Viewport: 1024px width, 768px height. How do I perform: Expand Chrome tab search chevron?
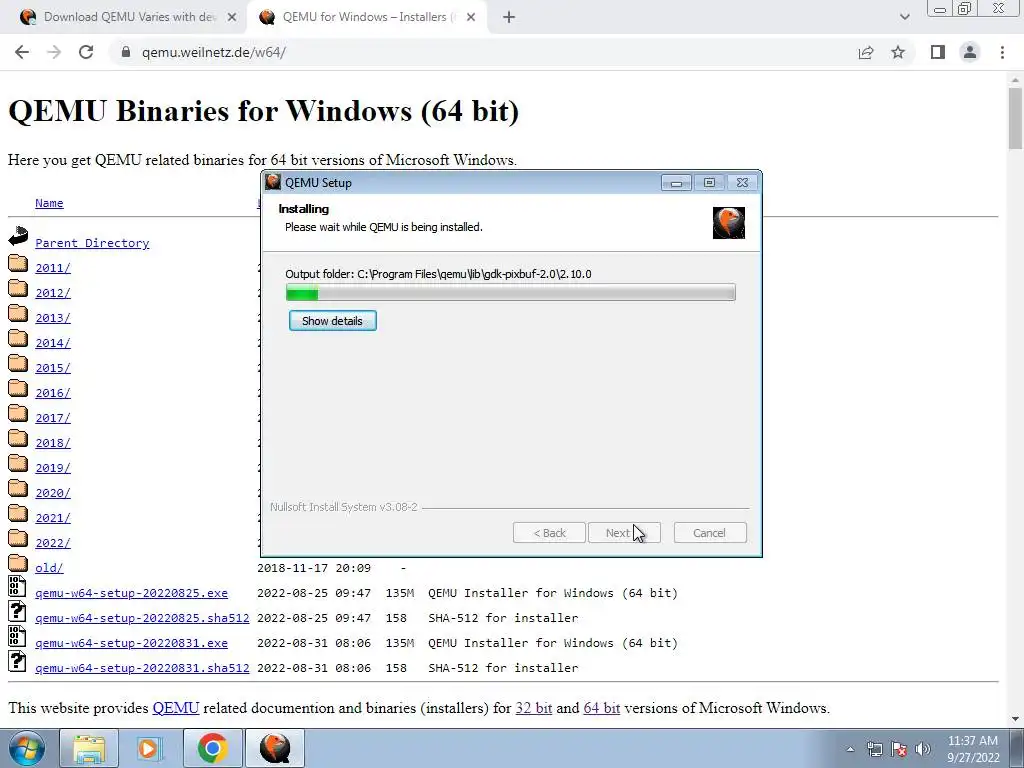[x=904, y=17]
